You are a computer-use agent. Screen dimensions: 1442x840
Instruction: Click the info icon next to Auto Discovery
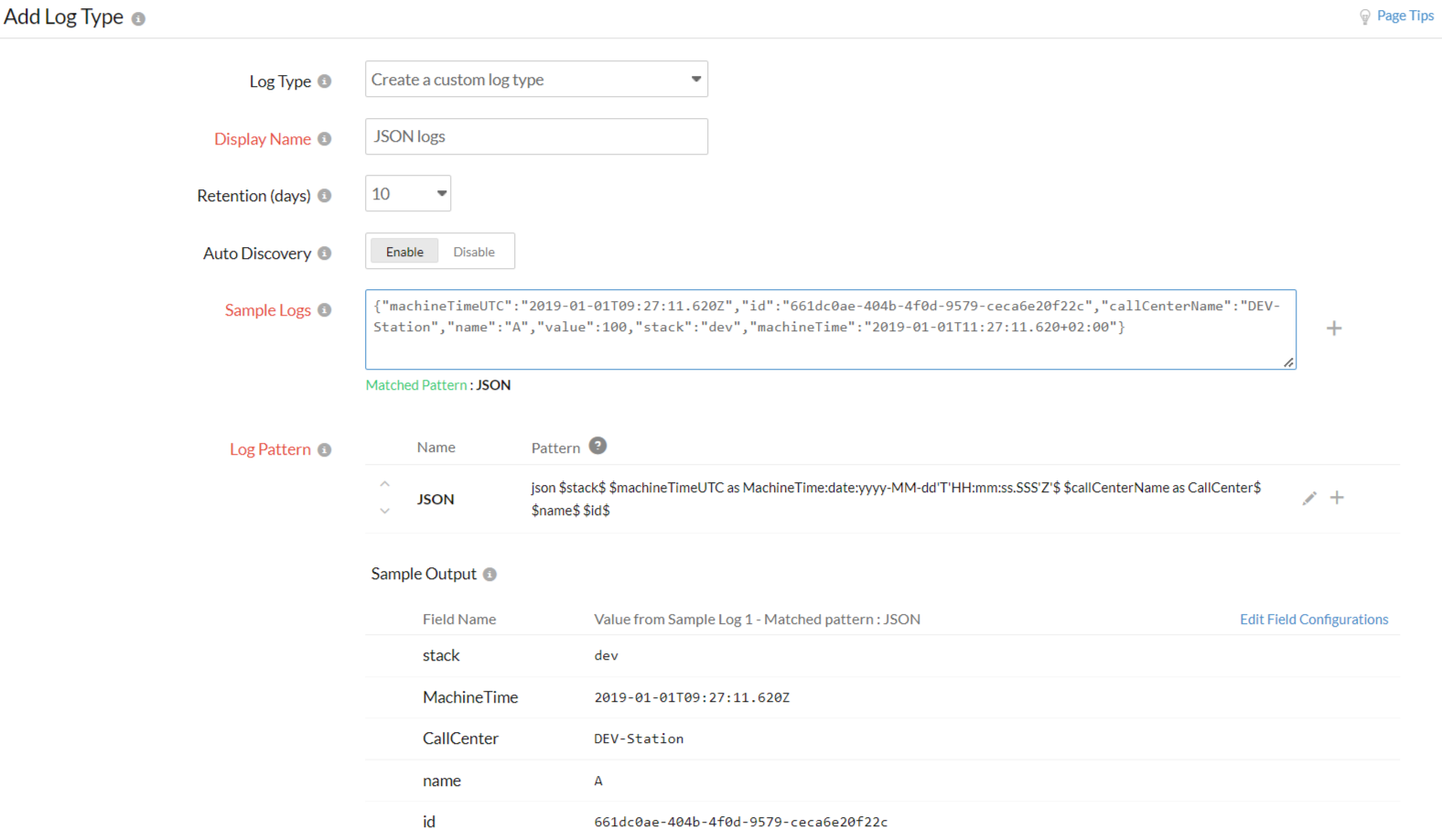pyautogui.click(x=324, y=253)
